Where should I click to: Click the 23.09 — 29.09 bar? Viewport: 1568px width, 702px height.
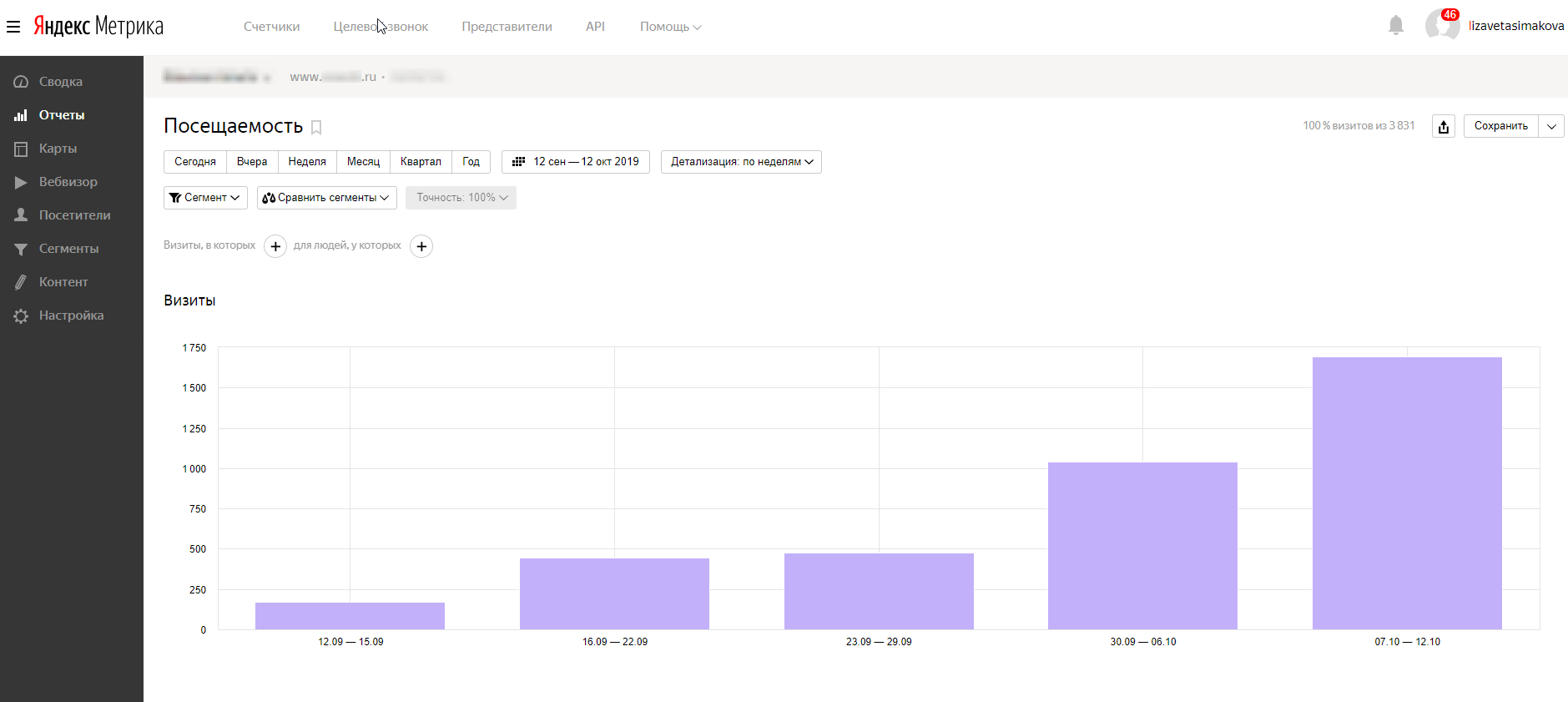click(x=879, y=591)
